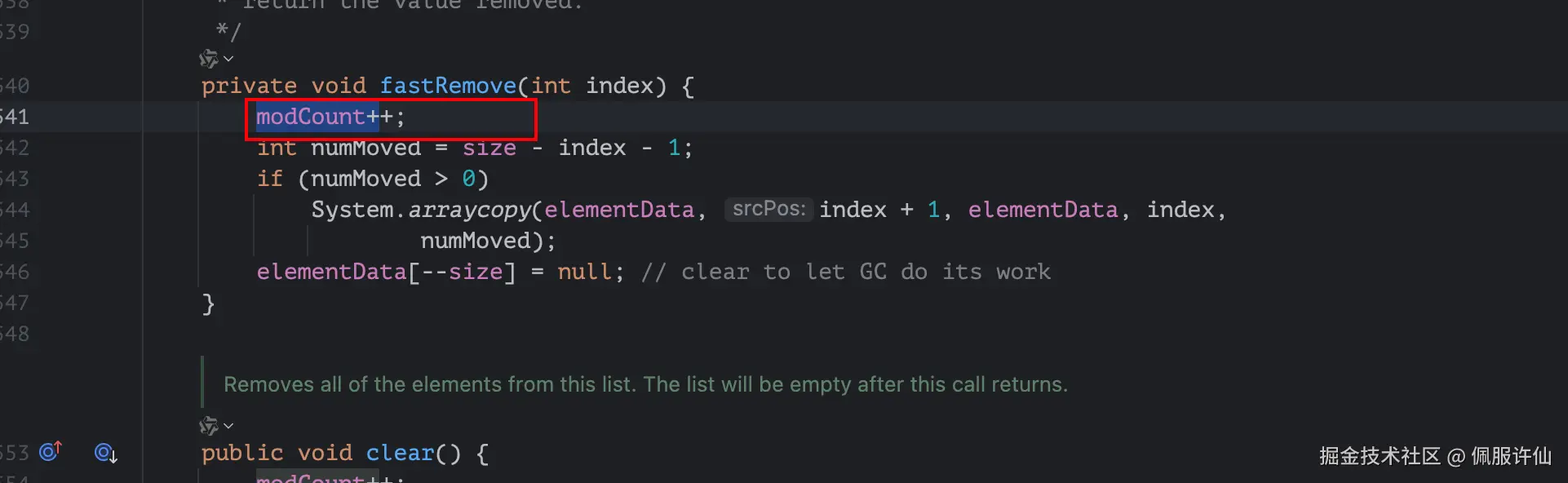Screen dimensions: 1568x483
Task: Click the highlighted modCount identifier
Action: (x=310, y=117)
